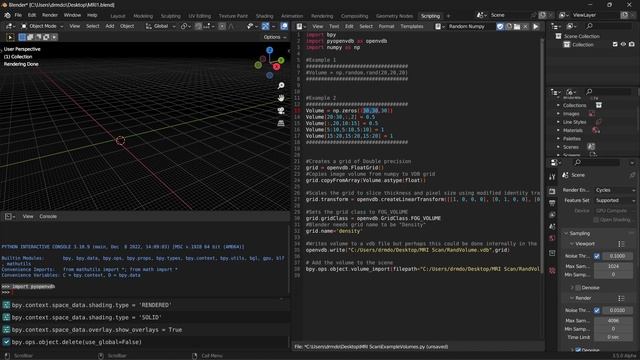Click the View menu in Python console
Screen dimensions: 640x360
click(x=28, y=216)
